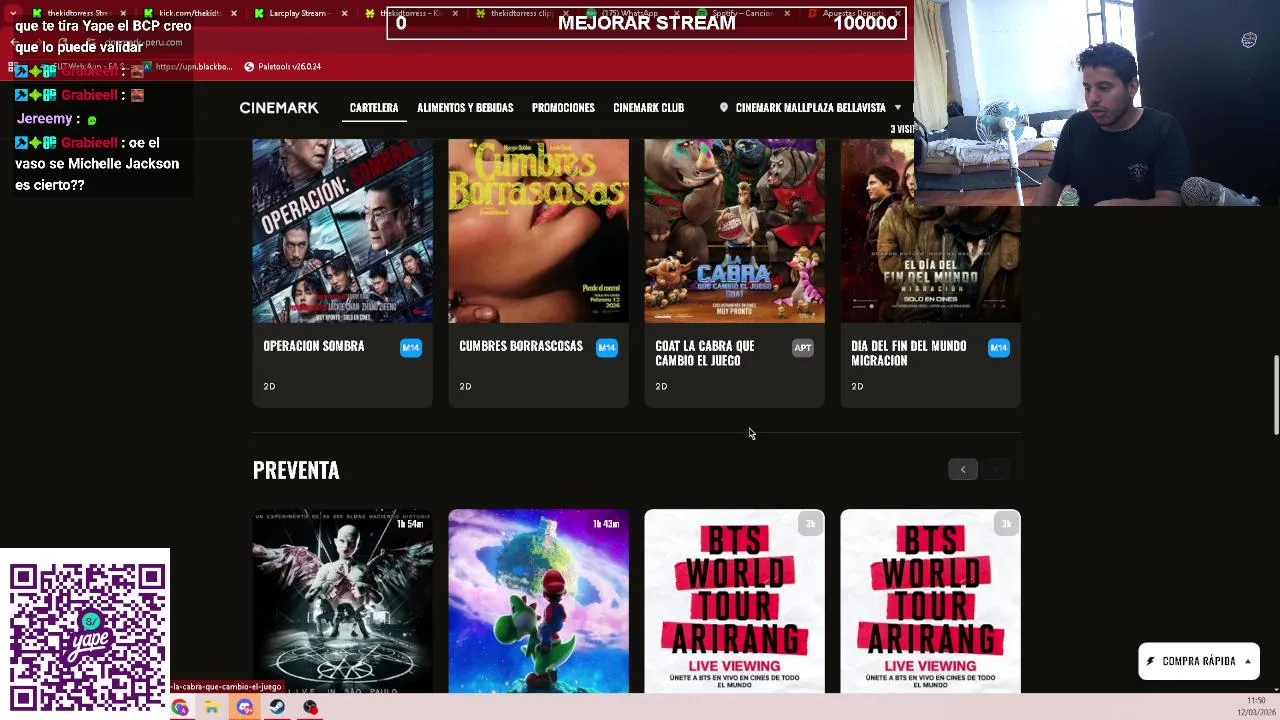Open the Discord taskbar icon
The image size is (1280, 720).
pos(245,707)
